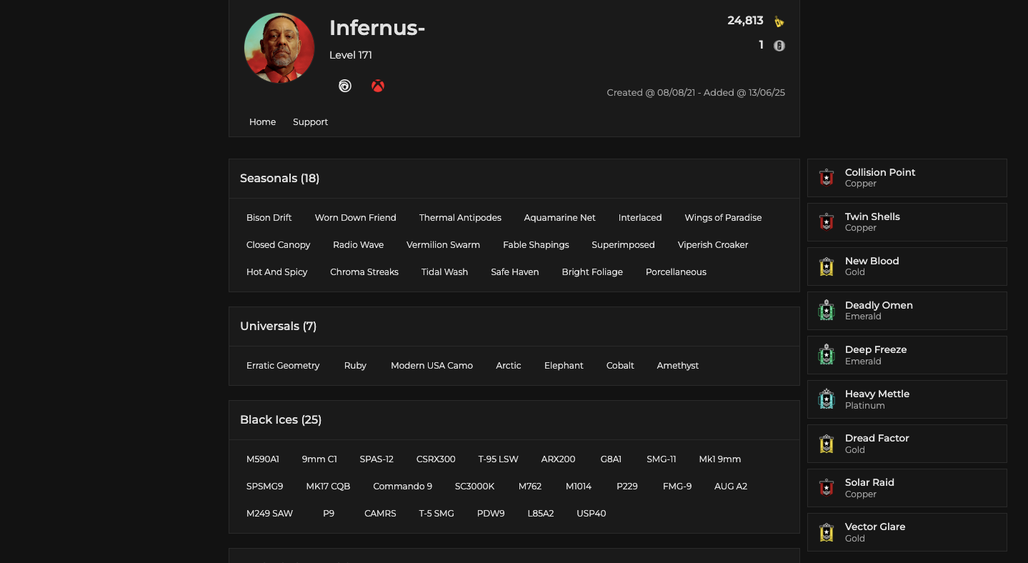Select Erratic Geometry universal skin
1028x563 pixels.
[283, 366]
